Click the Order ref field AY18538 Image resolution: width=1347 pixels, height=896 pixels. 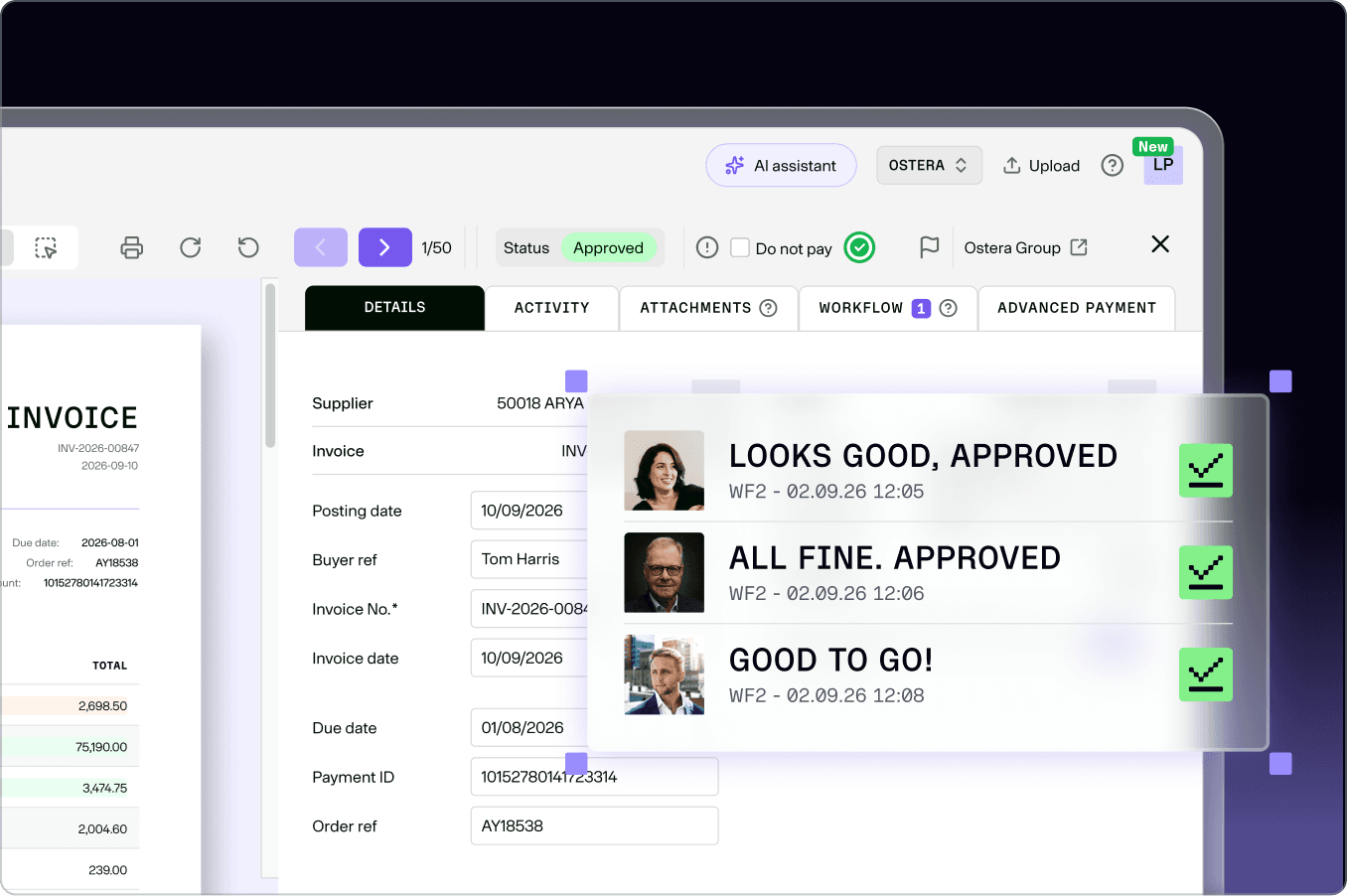coord(594,825)
